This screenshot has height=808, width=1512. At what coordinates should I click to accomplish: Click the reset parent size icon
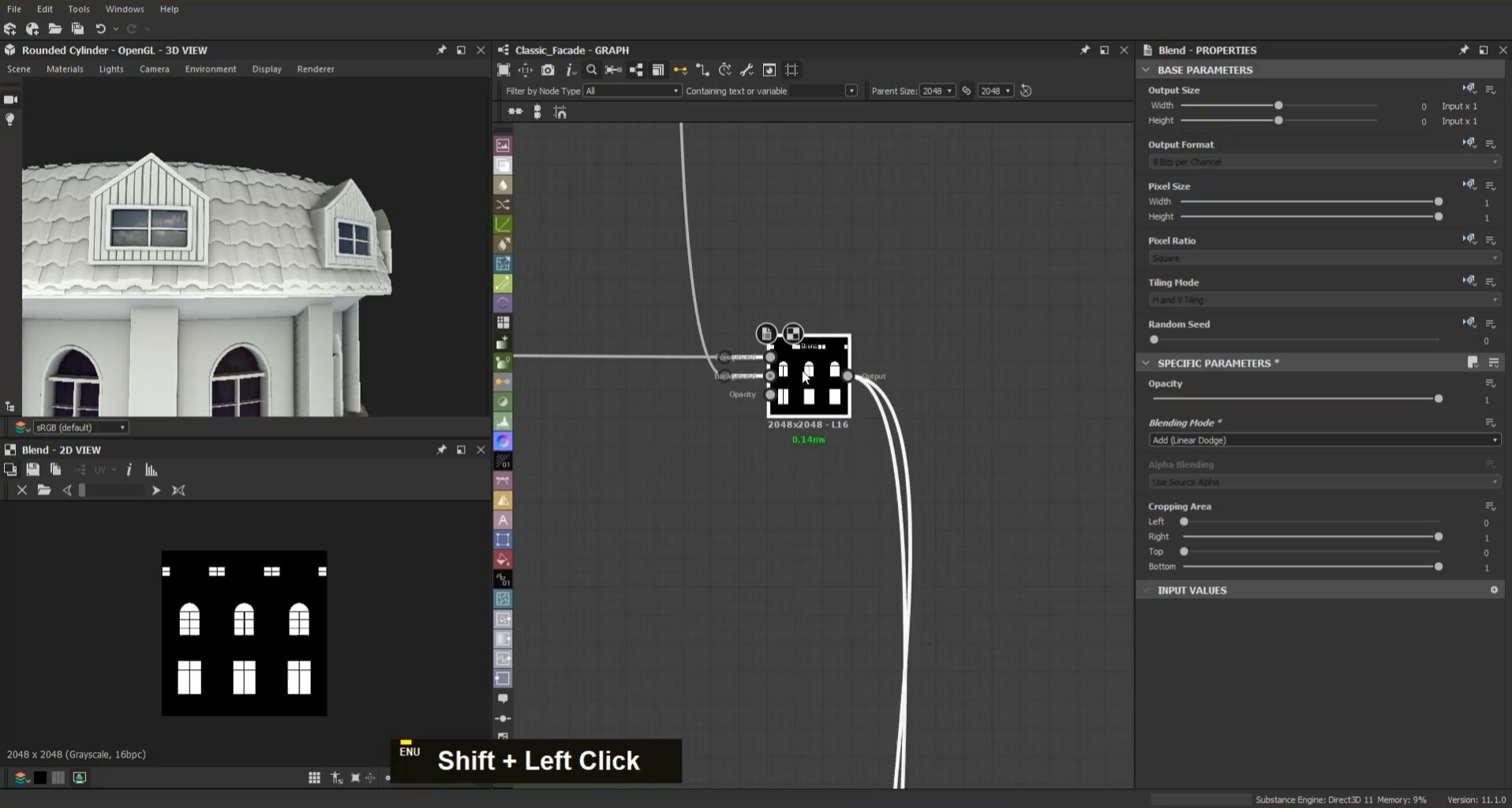[1026, 91]
